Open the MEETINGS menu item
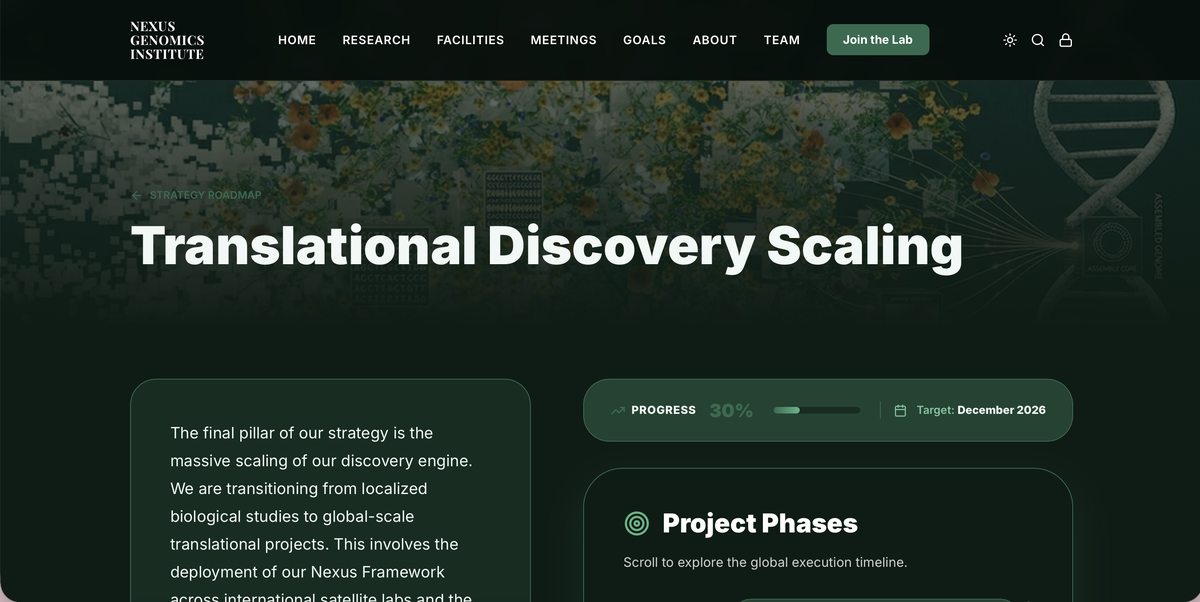 [x=563, y=40]
